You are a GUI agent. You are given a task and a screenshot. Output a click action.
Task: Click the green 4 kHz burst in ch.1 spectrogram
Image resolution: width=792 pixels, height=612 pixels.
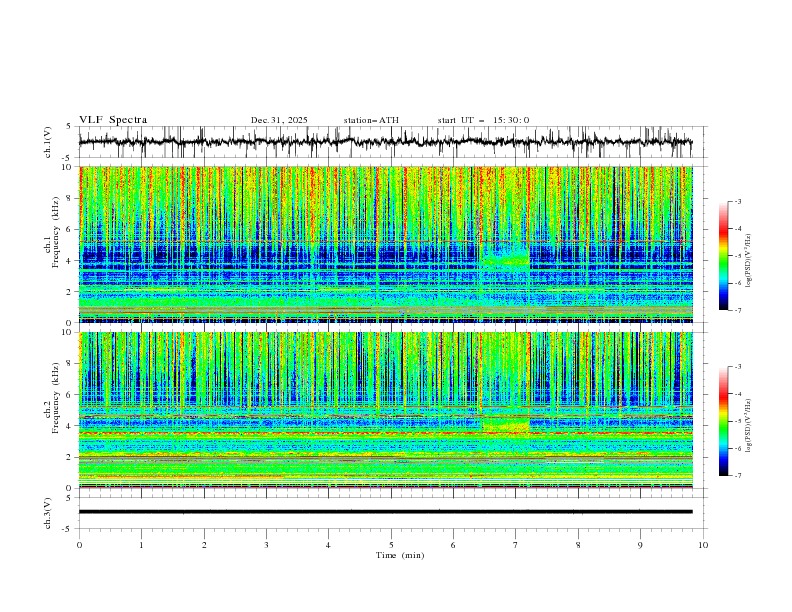click(505, 259)
